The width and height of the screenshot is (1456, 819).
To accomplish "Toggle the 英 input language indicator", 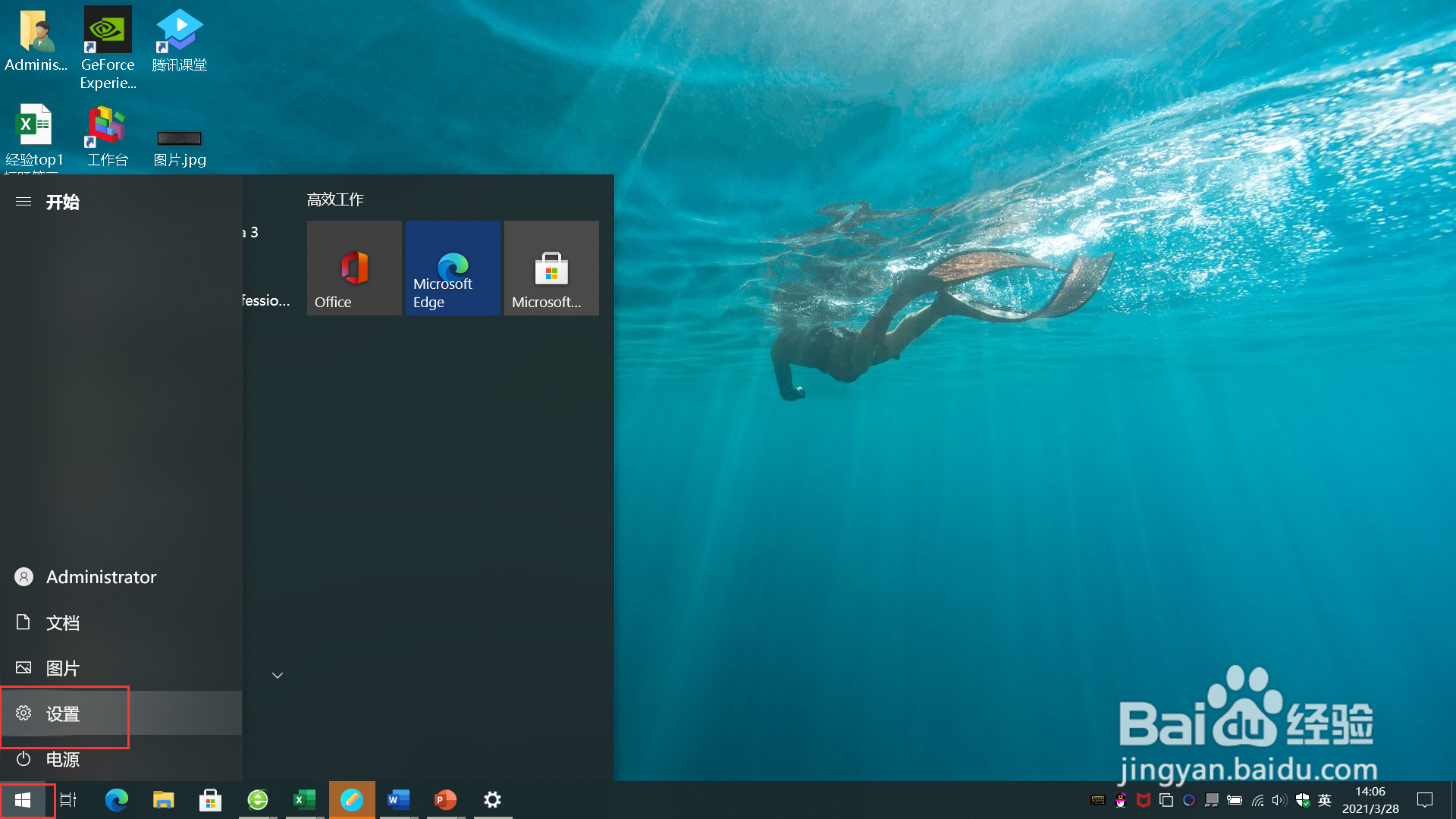I will coord(1325,800).
